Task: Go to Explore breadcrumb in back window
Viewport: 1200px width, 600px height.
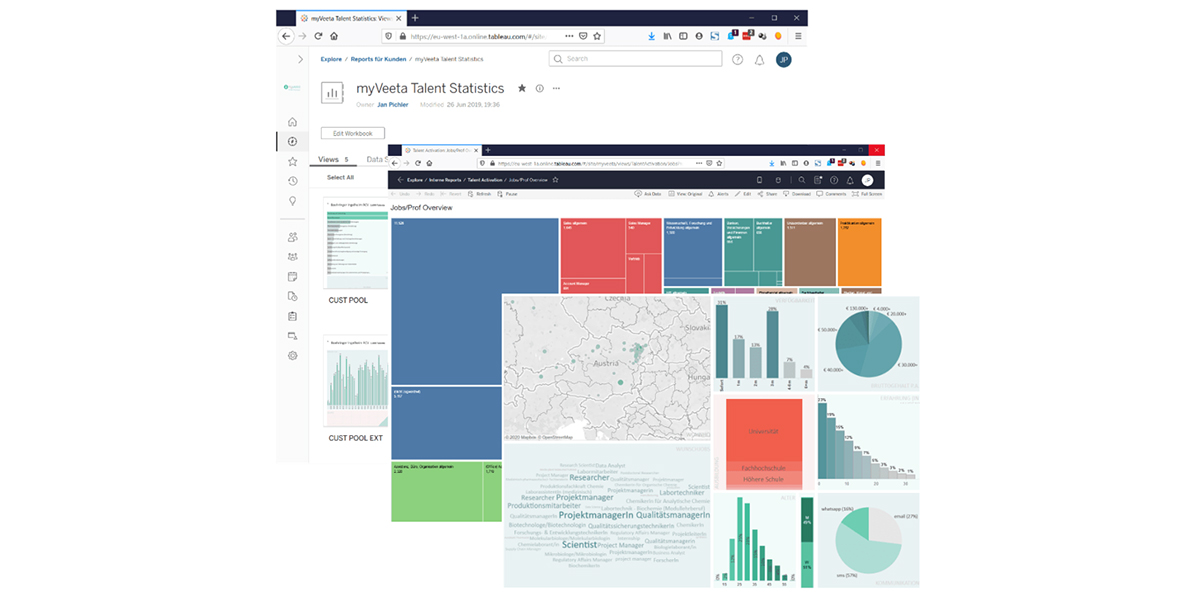Action: 331,59
